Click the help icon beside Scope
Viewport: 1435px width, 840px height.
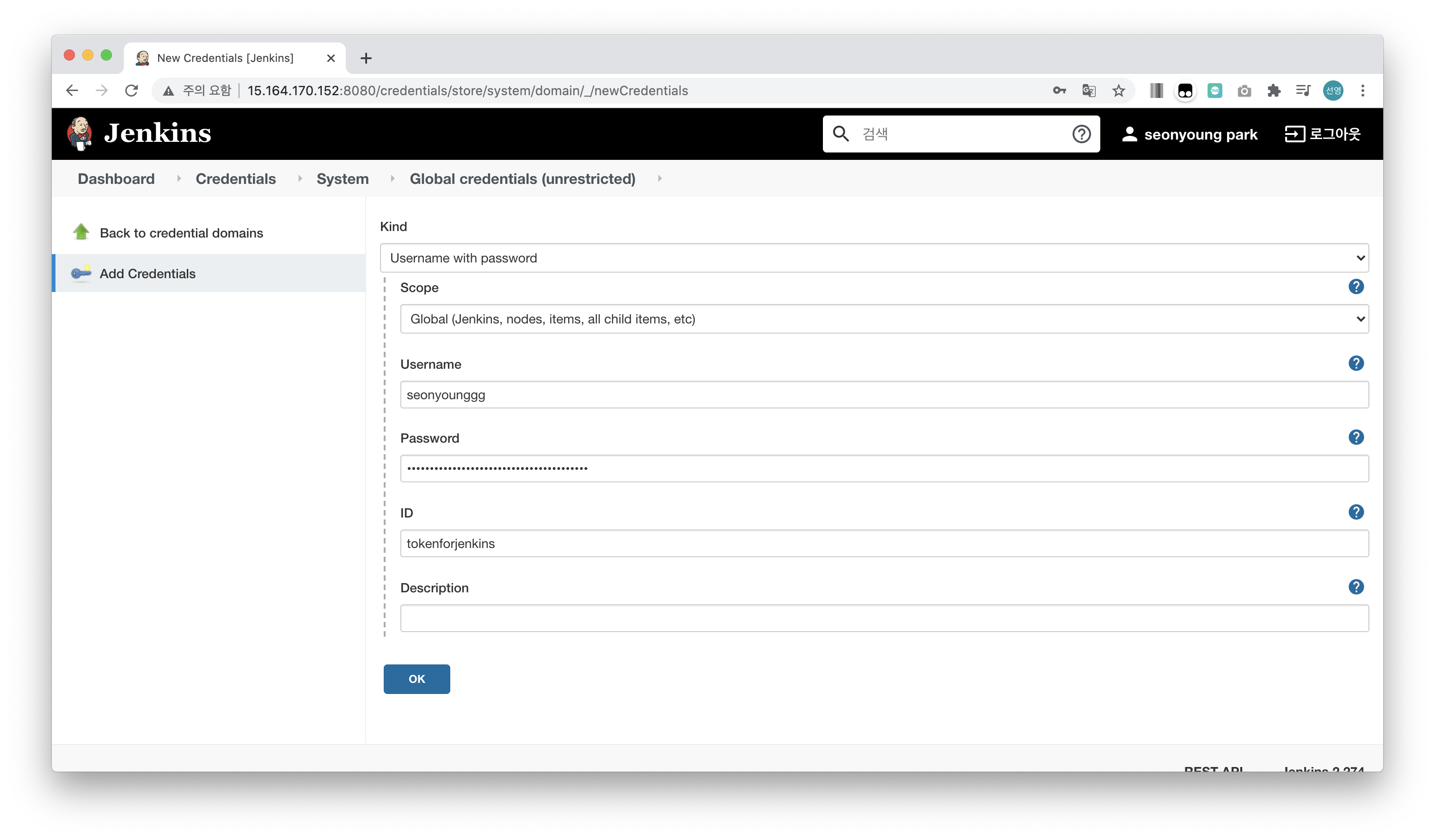(1356, 287)
